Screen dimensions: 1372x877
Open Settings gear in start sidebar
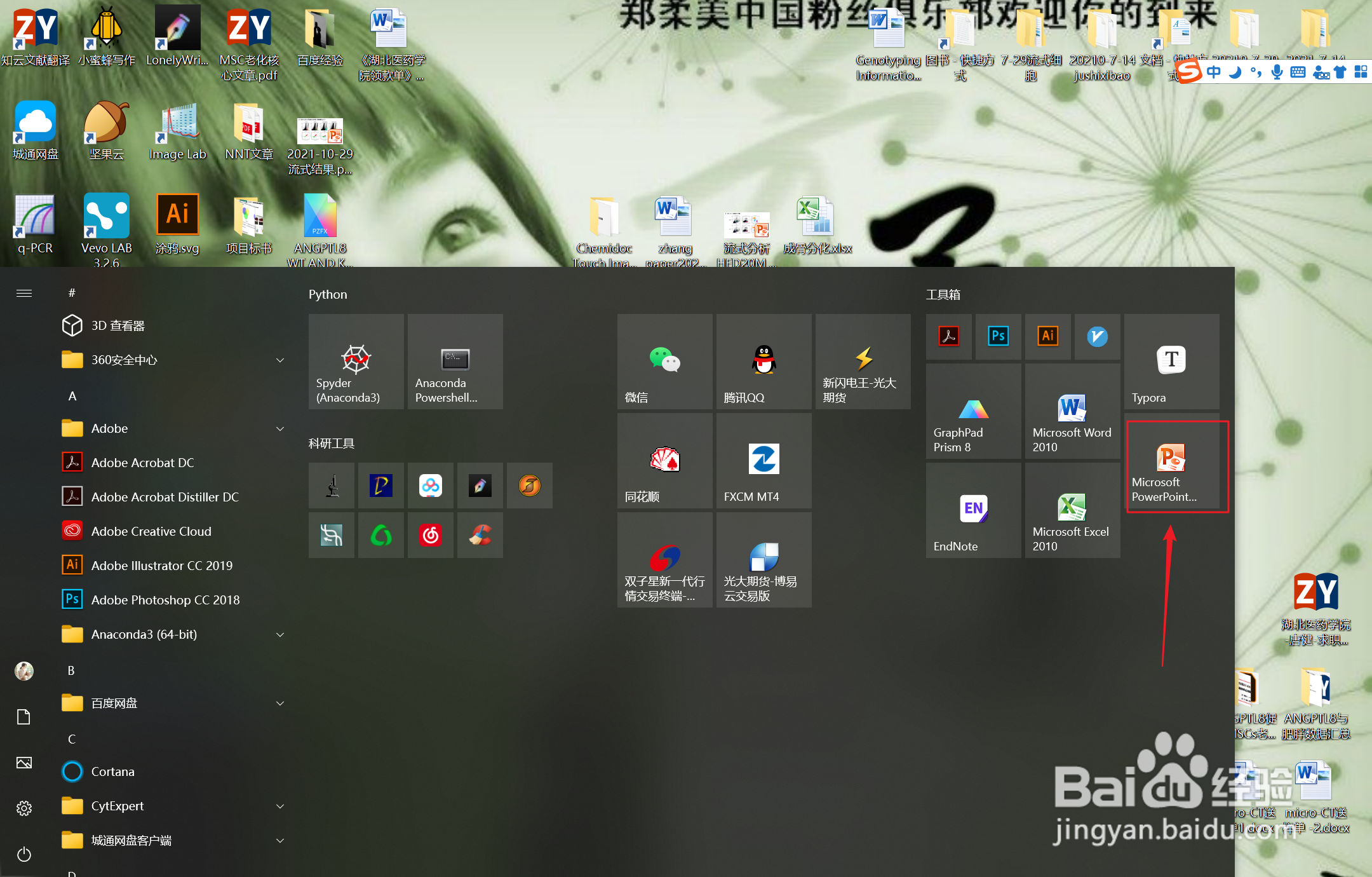pyautogui.click(x=24, y=808)
